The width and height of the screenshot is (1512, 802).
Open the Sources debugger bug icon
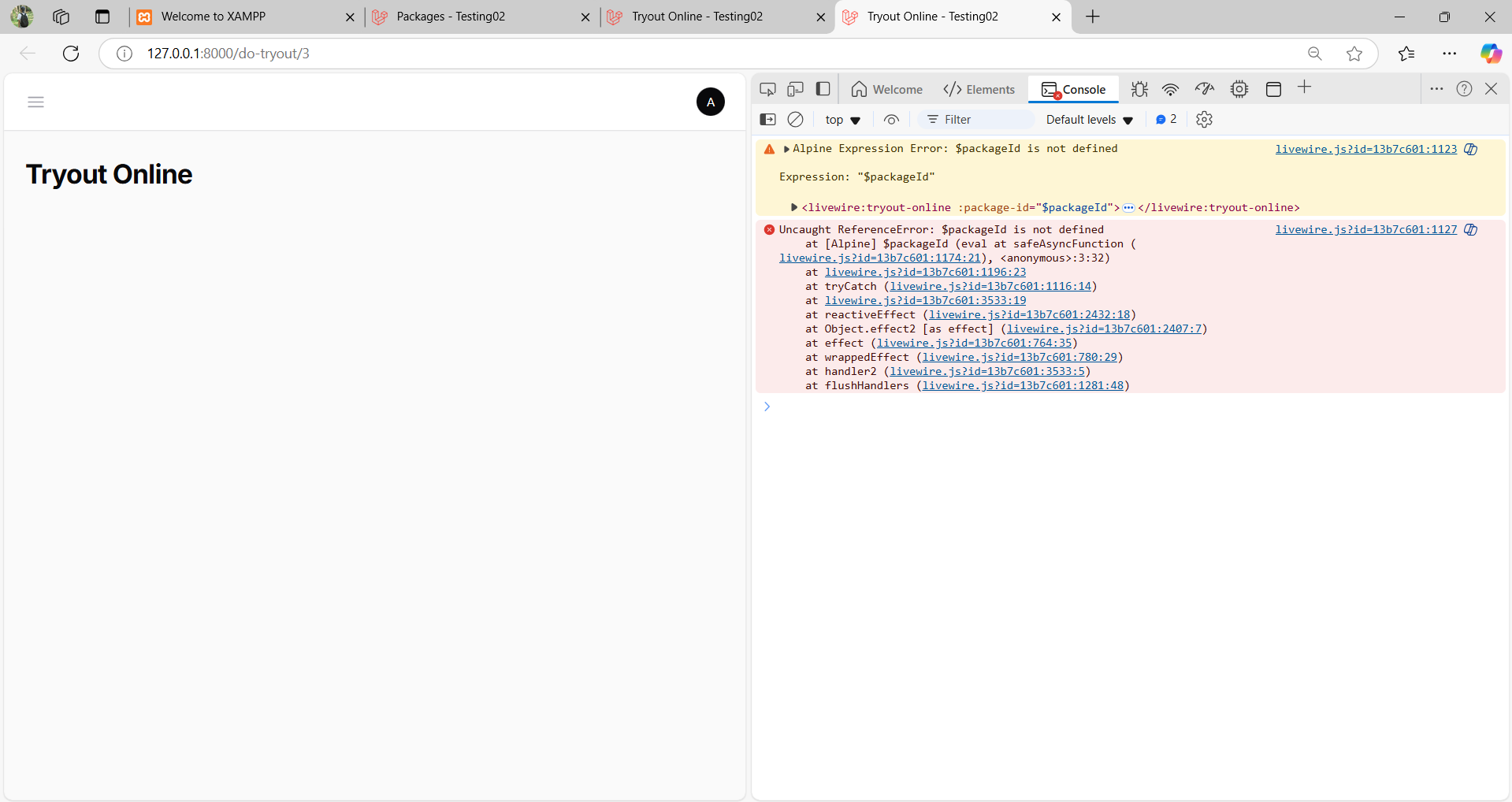[x=1139, y=89]
